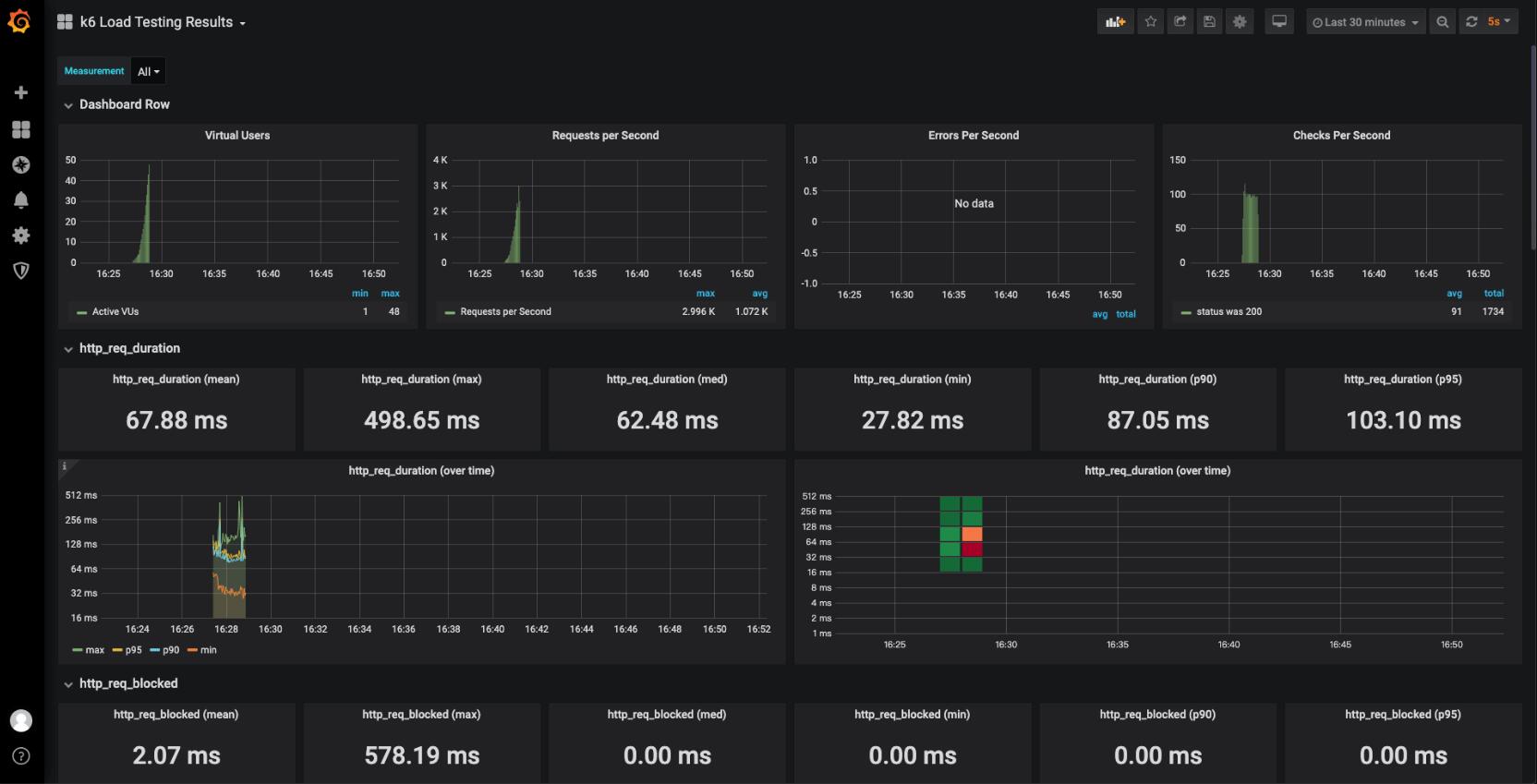Screen dimensions: 1537x784
Task: Click the http_req_blocked (max) 578.19 ms value
Action: pos(422,756)
